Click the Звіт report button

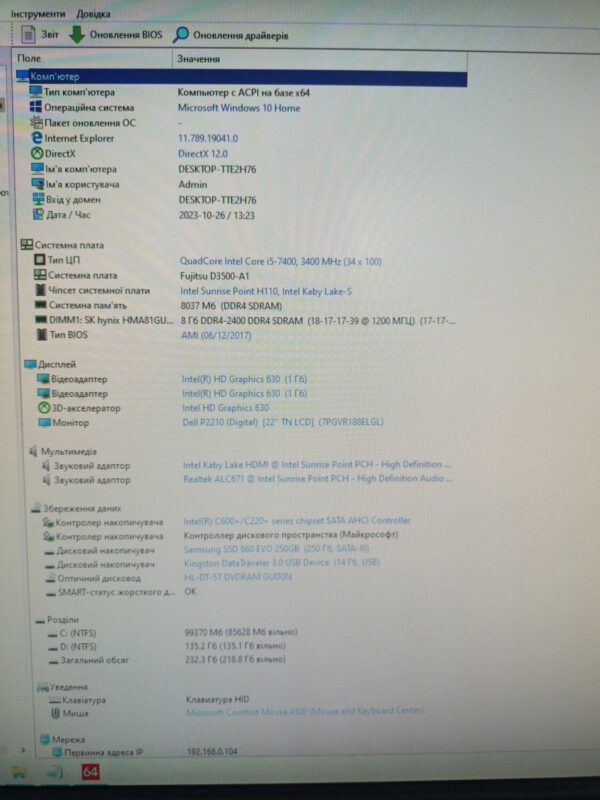(x=40, y=35)
